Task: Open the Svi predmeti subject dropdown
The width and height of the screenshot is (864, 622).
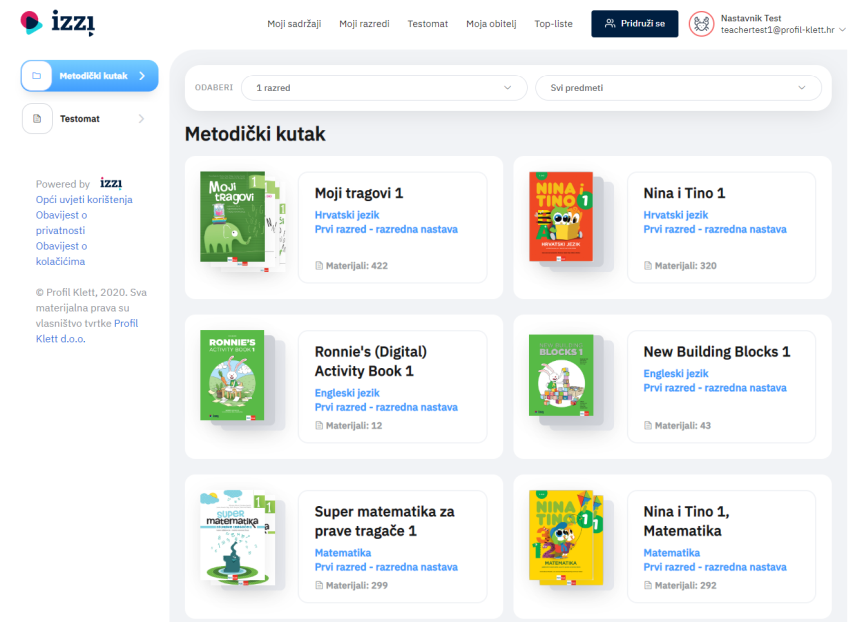Action: (678, 88)
